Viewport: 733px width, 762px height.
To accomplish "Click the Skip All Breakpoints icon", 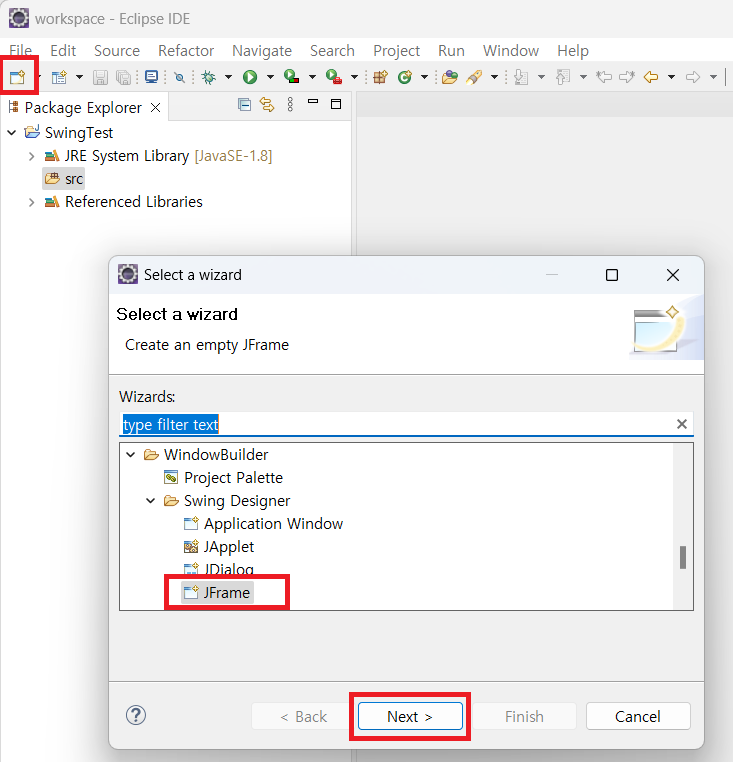I will coord(179,77).
